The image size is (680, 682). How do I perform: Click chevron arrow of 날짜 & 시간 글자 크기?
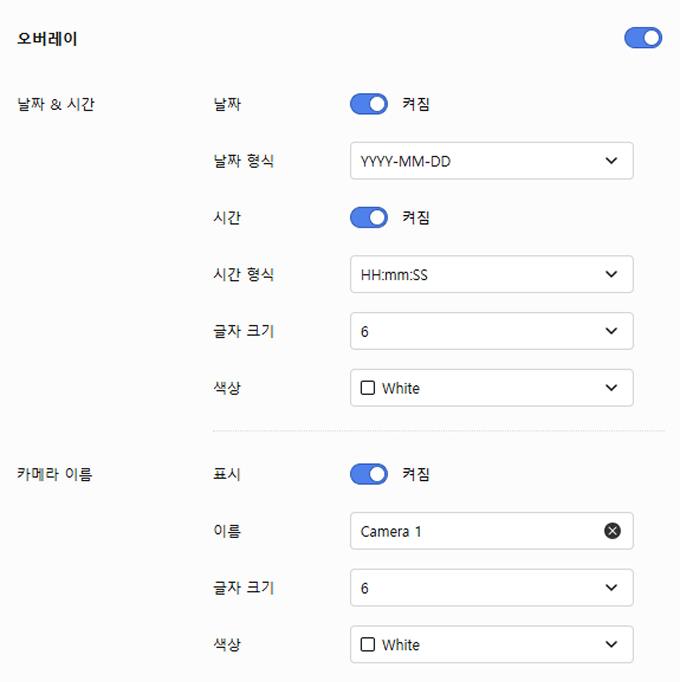[x=612, y=331]
